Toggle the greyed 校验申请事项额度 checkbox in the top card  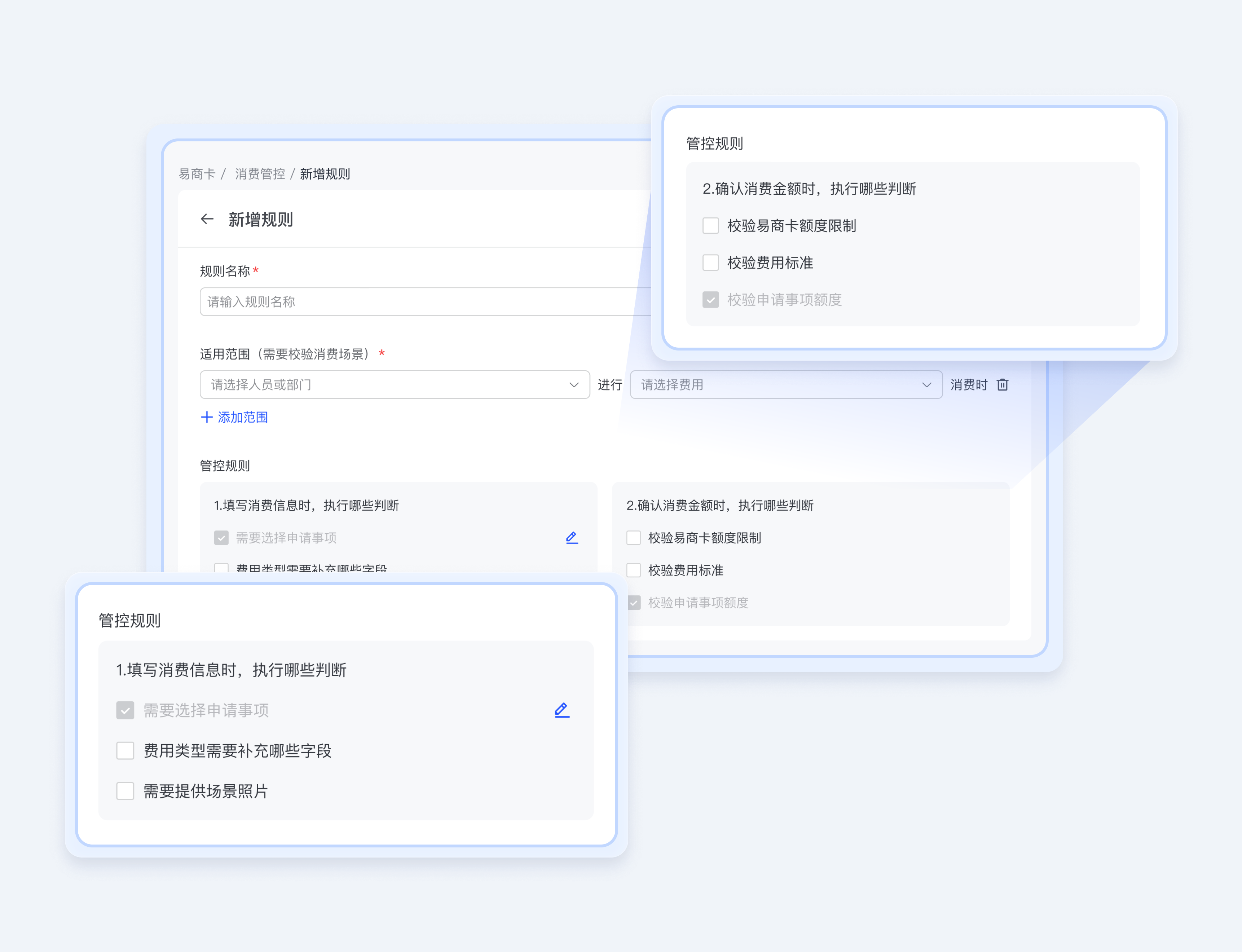tap(710, 300)
